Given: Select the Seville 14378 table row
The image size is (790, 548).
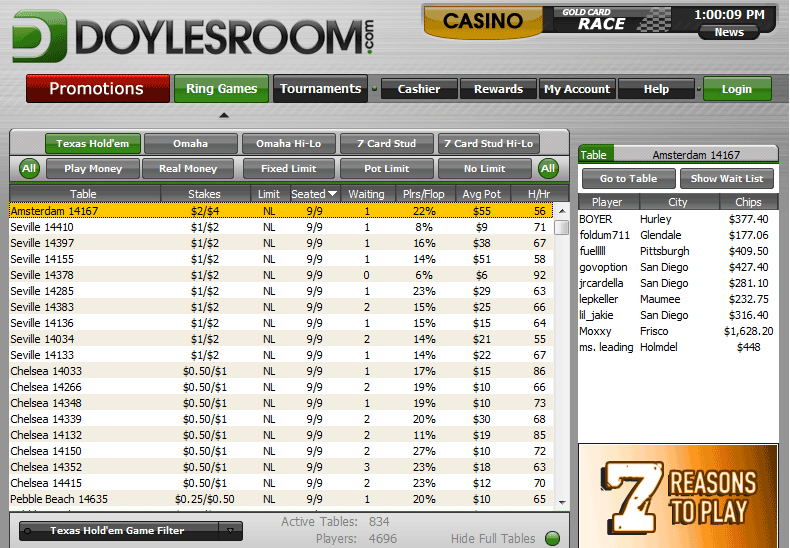Looking at the screenshot, I should 281,275.
